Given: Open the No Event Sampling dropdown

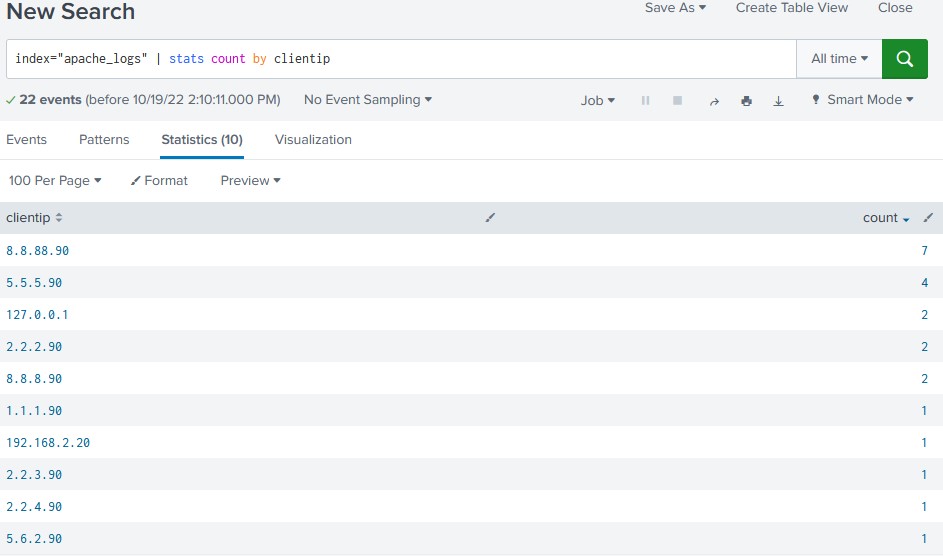Looking at the screenshot, I should coord(367,100).
